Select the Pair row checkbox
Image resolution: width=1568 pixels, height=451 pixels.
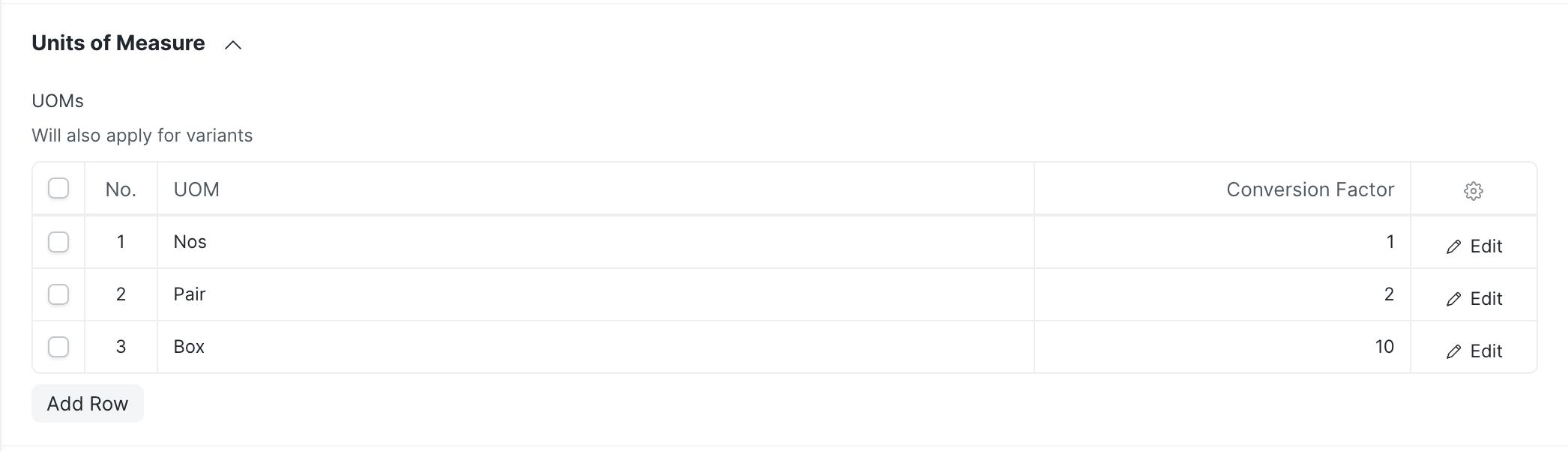[x=58, y=294]
